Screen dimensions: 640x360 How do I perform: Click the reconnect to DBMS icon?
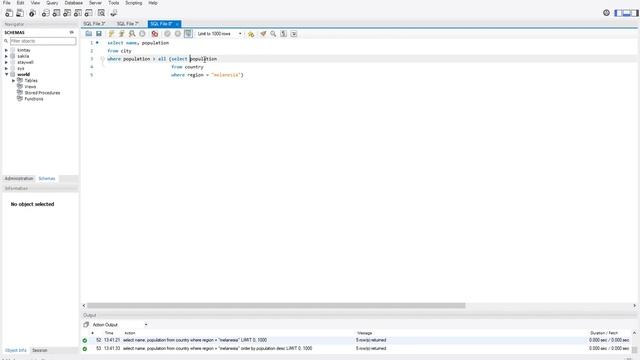tap(114, 13)
